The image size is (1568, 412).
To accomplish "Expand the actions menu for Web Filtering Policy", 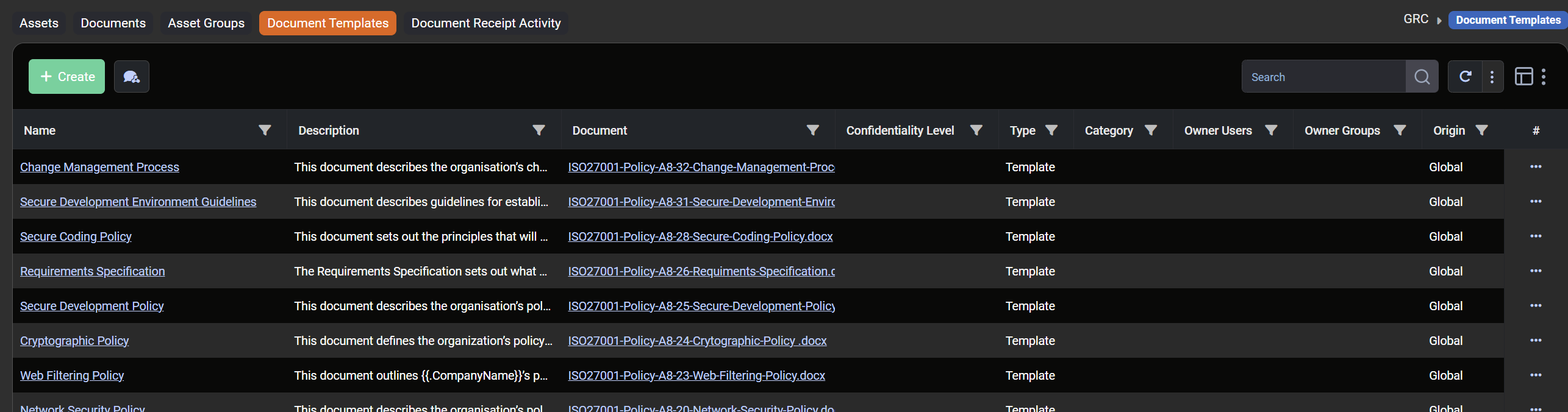I will coord(1535,375).
